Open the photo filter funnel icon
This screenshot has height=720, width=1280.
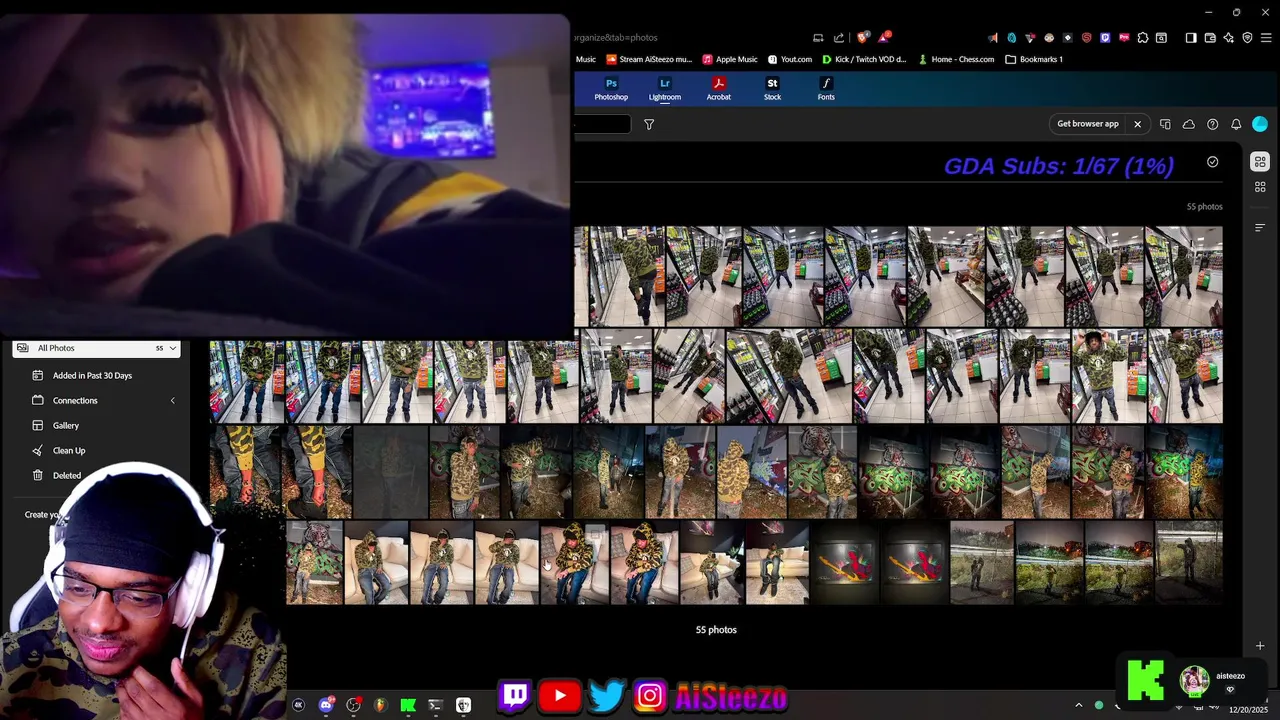pyautogui.click(x=649, y=124)
